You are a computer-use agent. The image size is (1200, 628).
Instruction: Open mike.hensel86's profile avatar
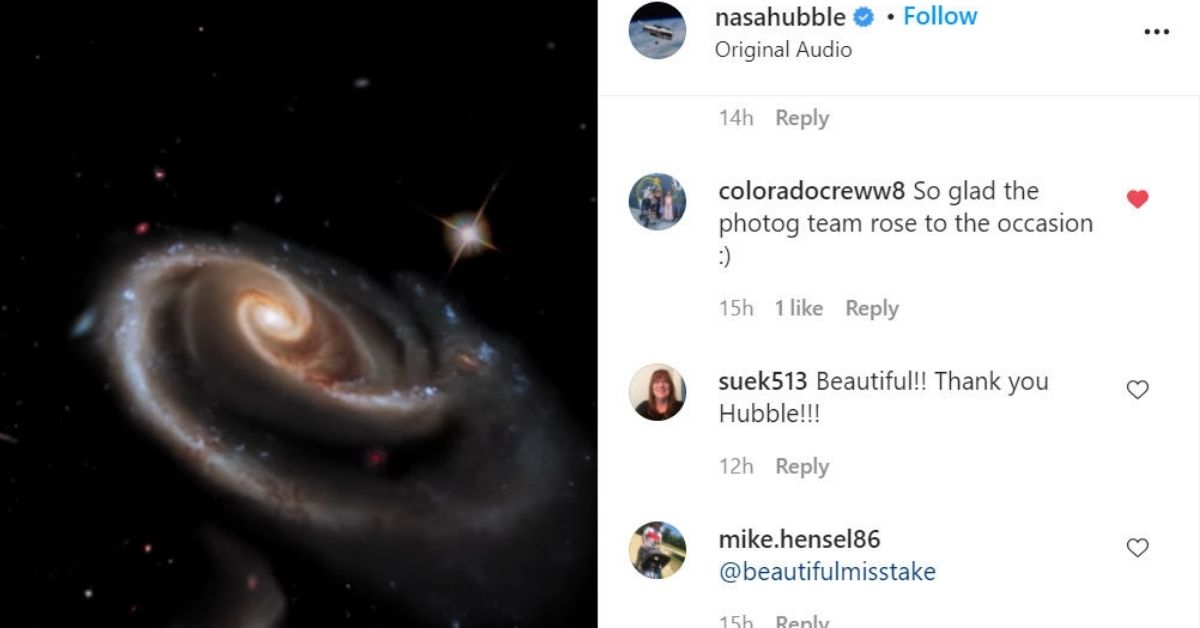pyautogui.click(x=657, y=550)
